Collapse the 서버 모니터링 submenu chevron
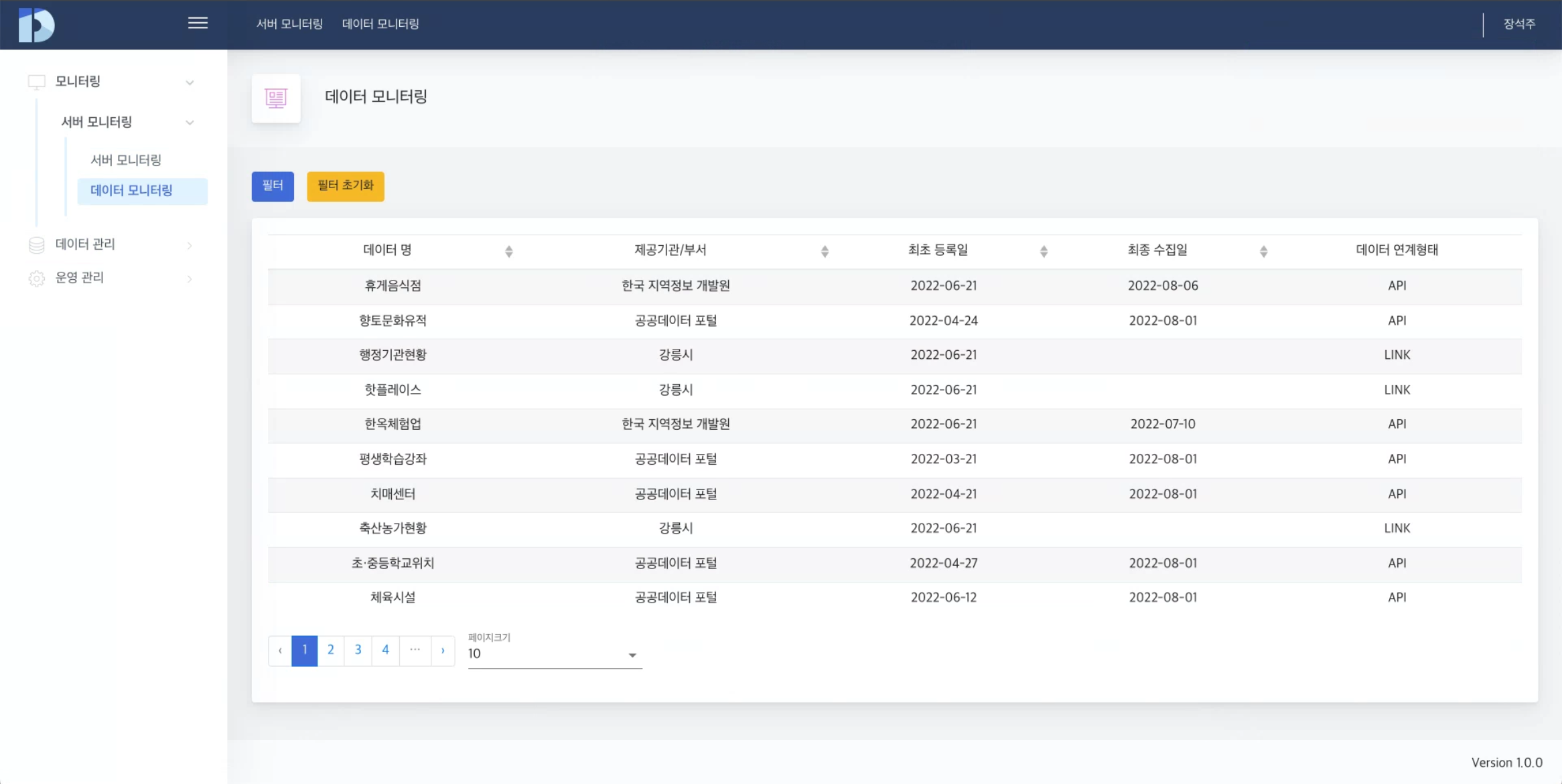 click(190, 123)
